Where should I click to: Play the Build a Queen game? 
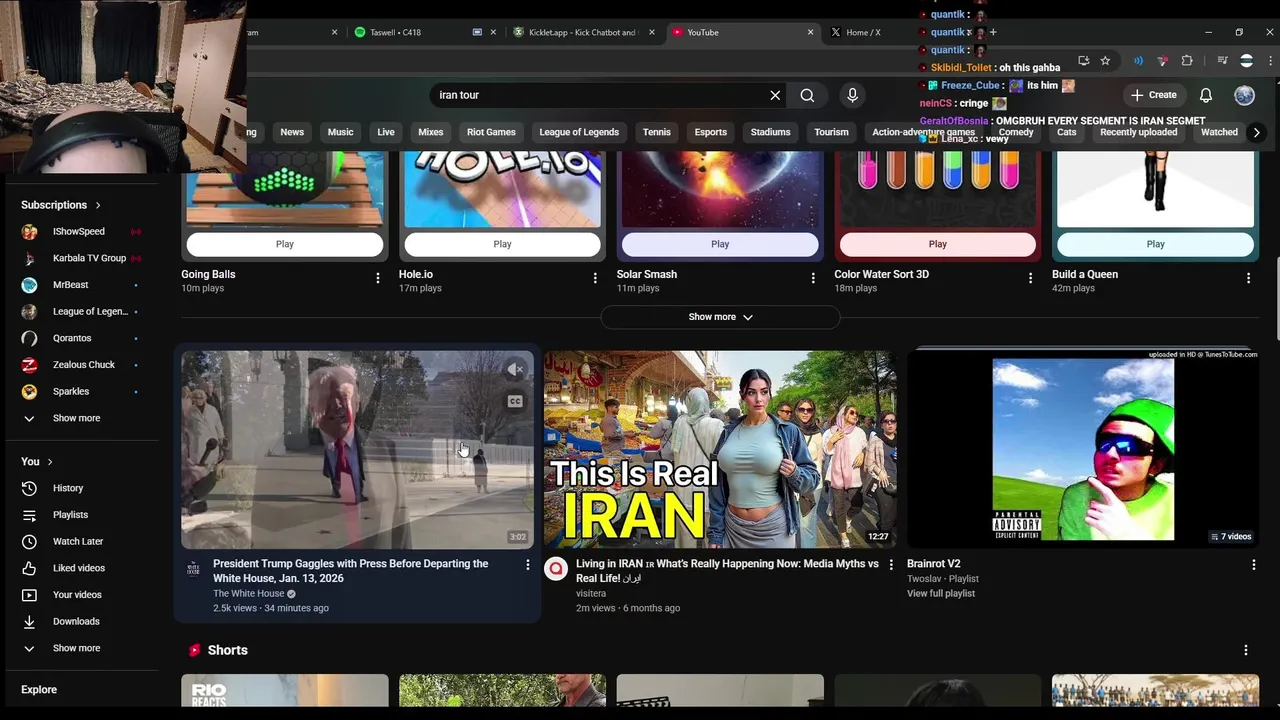pos(1156,244)
